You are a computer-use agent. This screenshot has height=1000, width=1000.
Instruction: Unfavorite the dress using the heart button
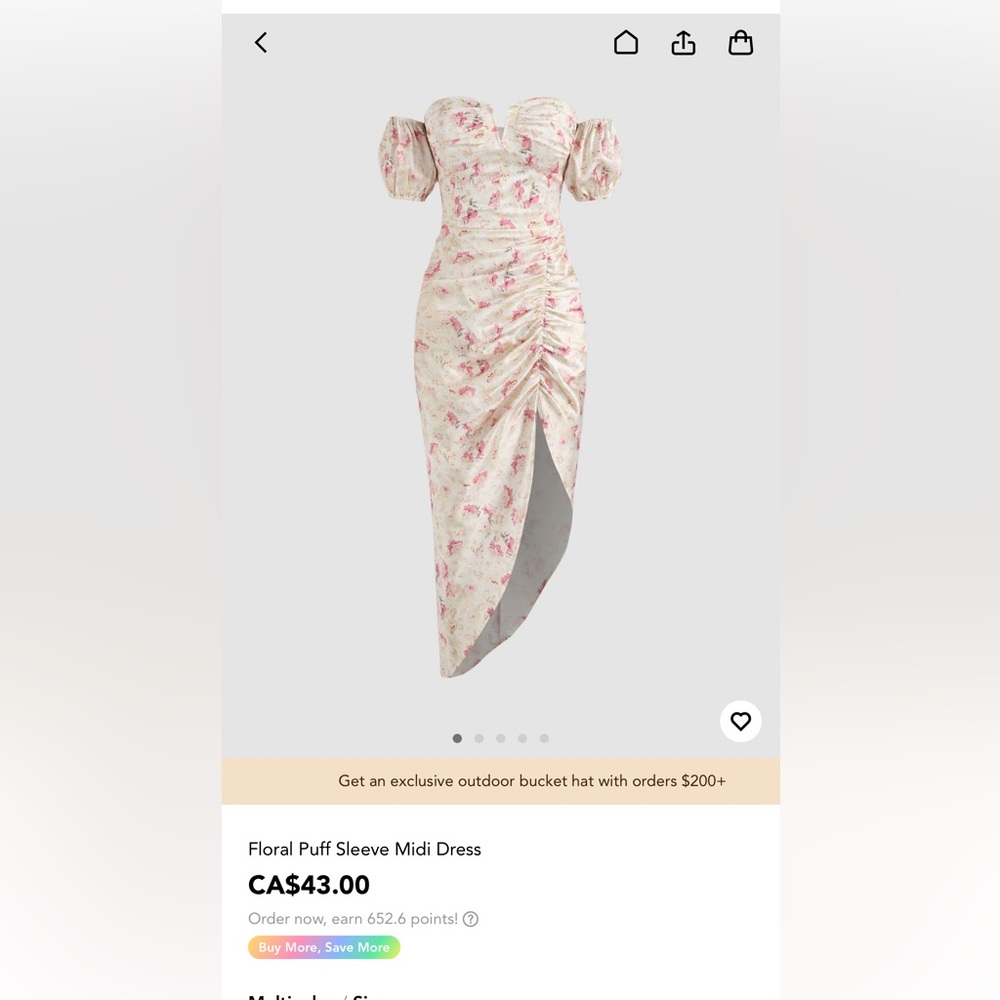(x=740, y=720)
